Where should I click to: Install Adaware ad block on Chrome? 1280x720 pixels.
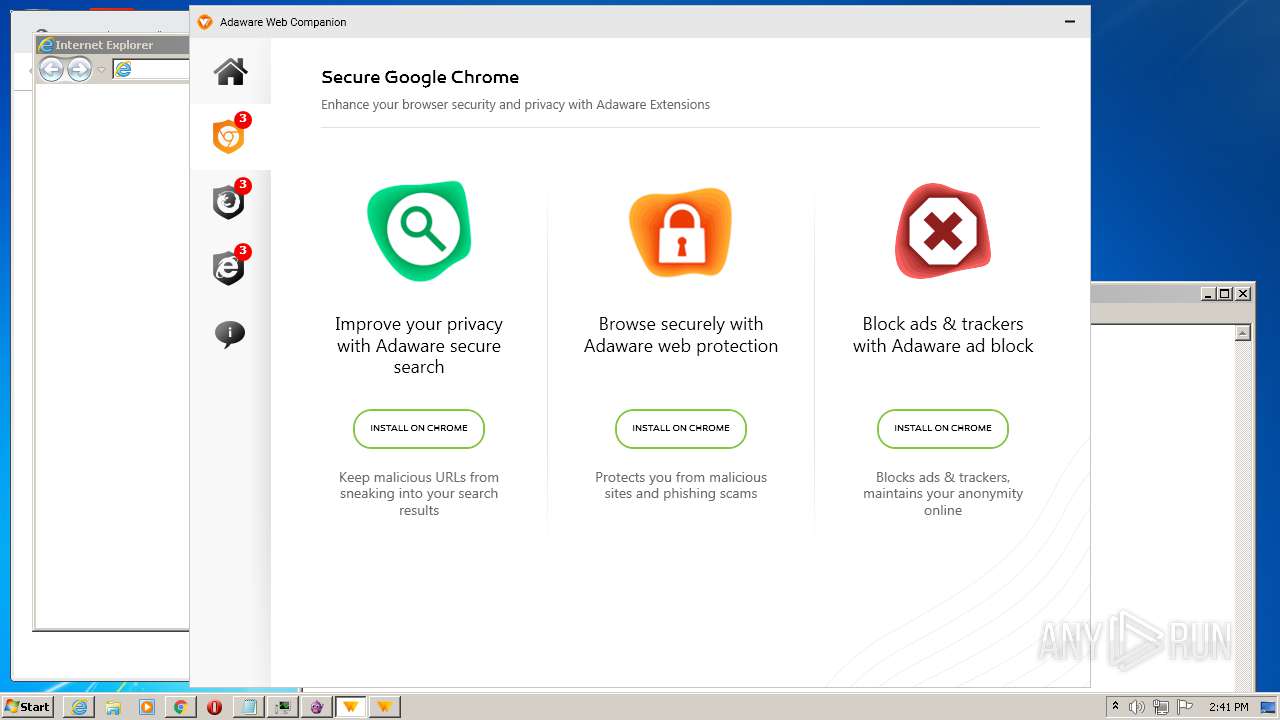[x=943, y=428]
